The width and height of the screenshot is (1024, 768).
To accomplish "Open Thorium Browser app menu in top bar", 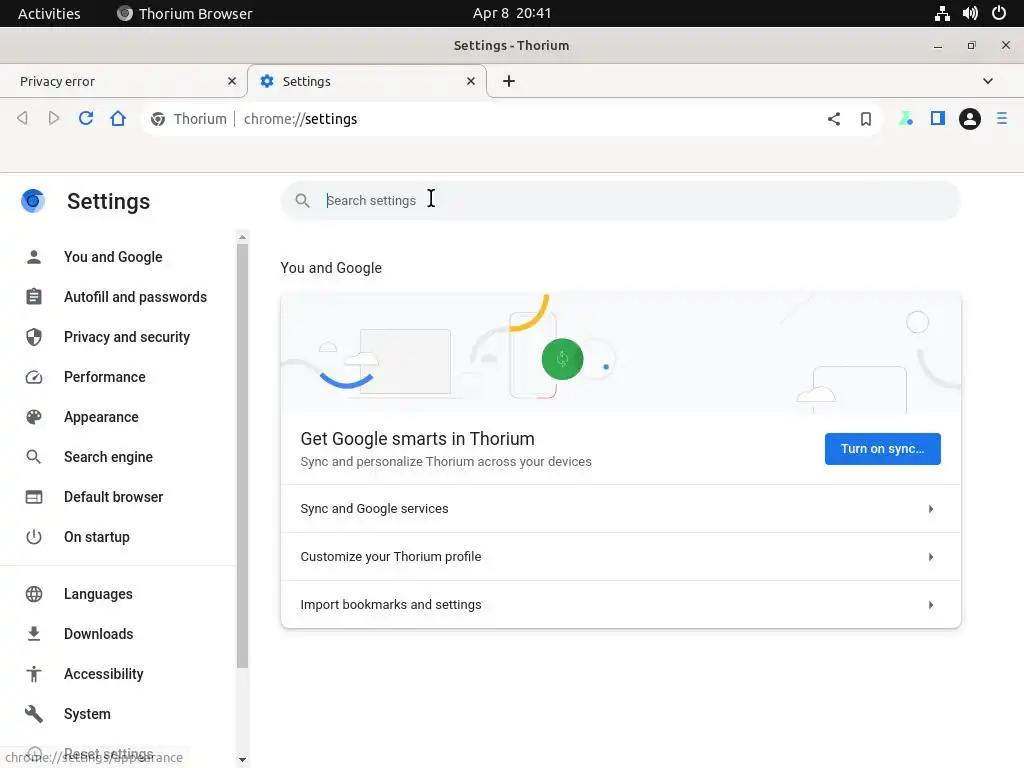I will tap(185, 13).
